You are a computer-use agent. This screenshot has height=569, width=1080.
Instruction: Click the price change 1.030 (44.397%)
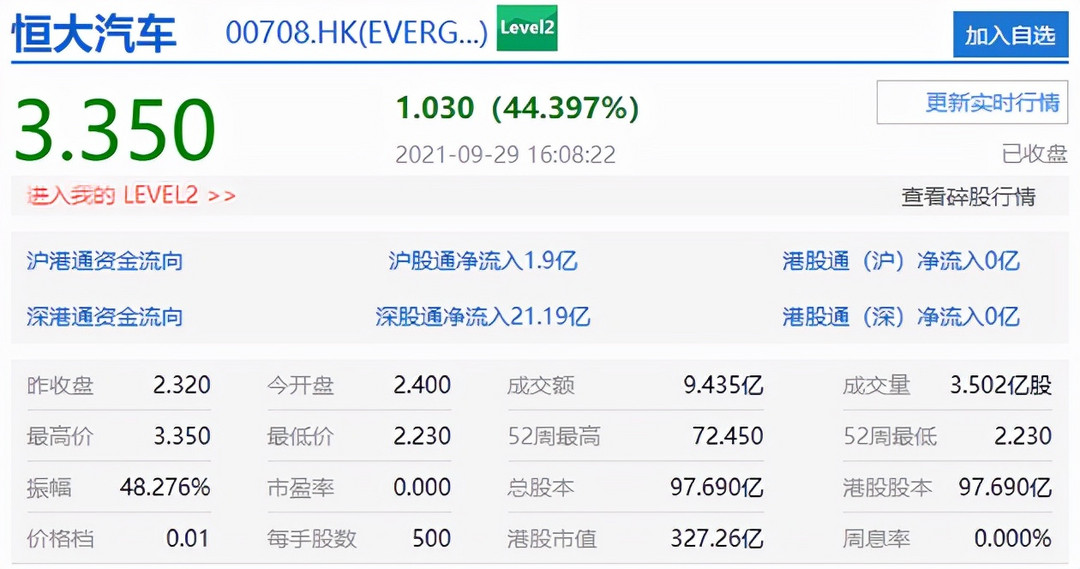(517, 108)
